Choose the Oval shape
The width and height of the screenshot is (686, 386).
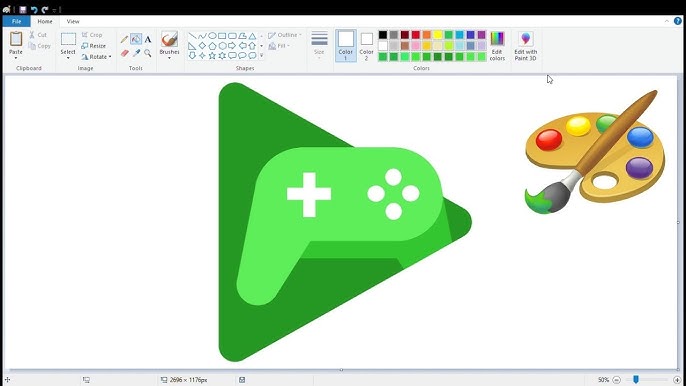coord(212,36)
